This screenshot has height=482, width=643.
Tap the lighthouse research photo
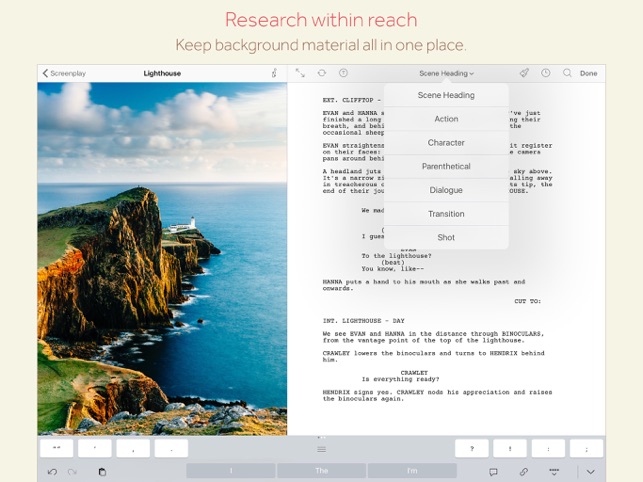pyautogui.click(x=162, y=258)
